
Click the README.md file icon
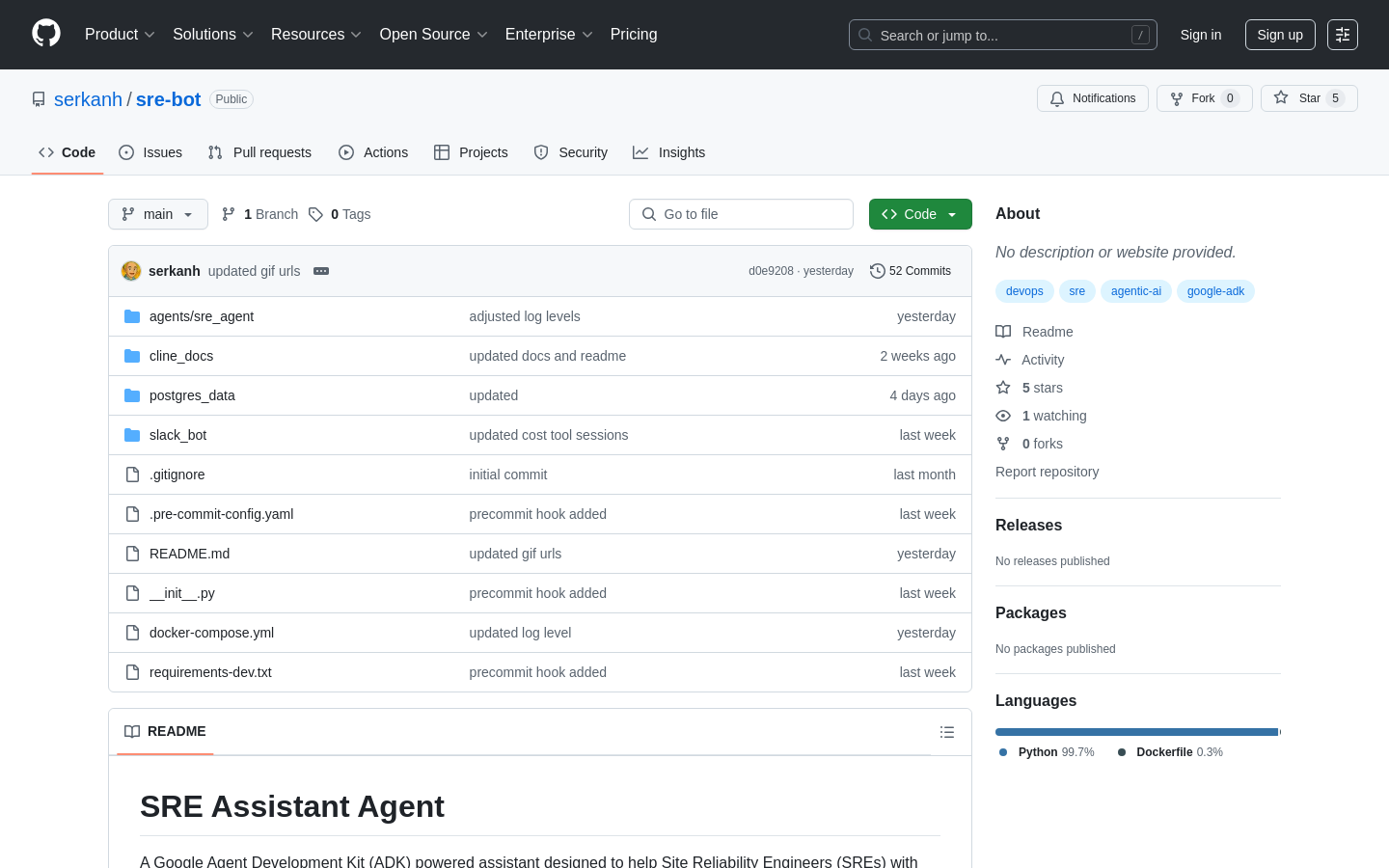point(132,554)
